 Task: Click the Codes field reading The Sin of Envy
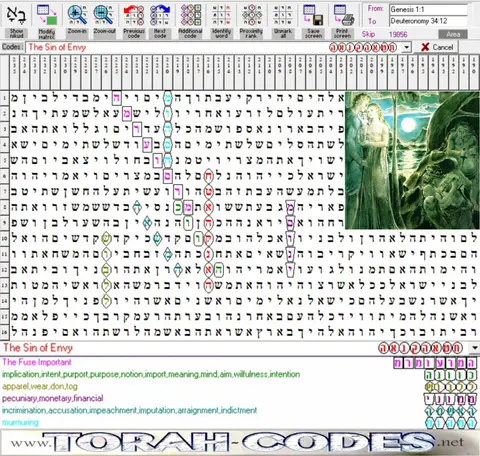[x=213, y=47]
